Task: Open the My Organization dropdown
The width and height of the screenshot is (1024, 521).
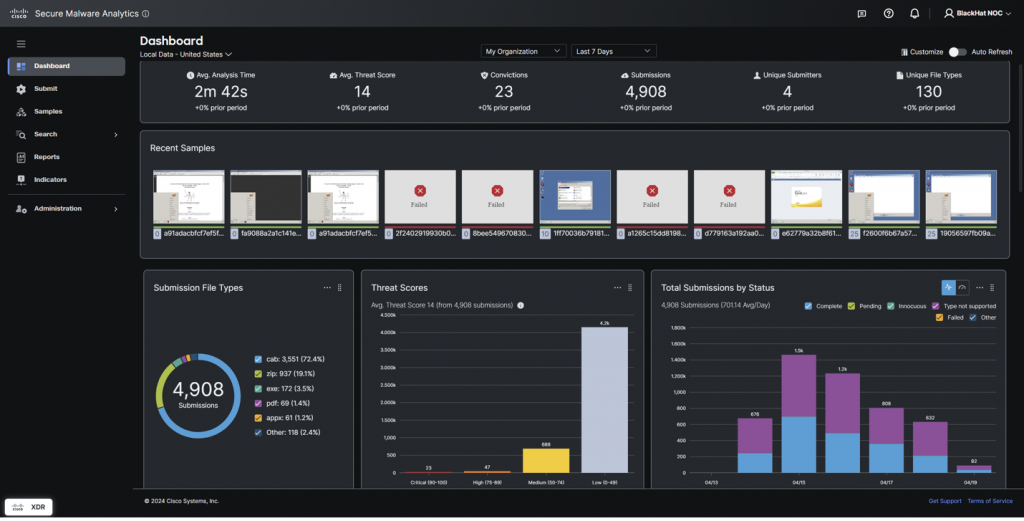Action: (x=524, y=51)
